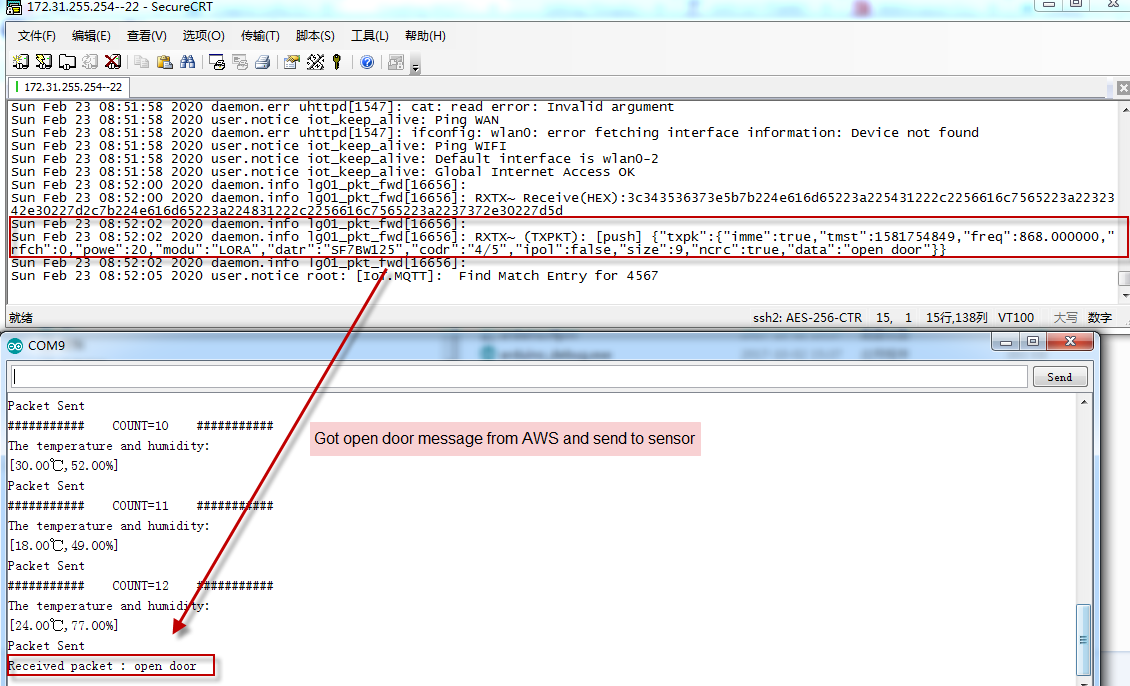
Task: Click the COUNT=10 line in COM9
Action: (141, 426)
